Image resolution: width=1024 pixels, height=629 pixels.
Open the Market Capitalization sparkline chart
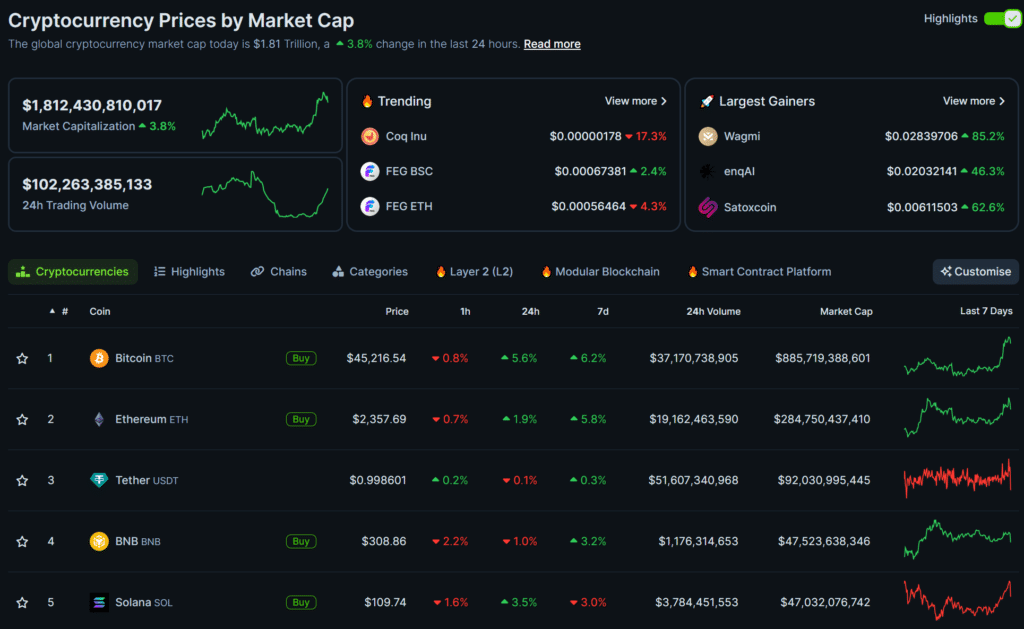[x=265, y=116]
